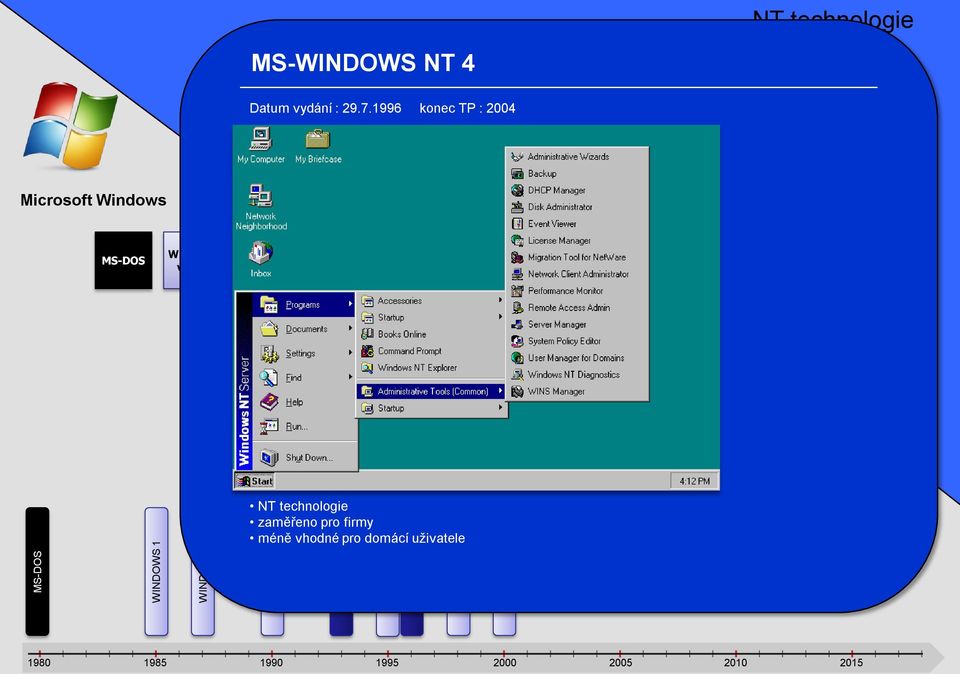
Task: Expand the Settings submenu arrow
Action: pyautogui.click(x=350, y=353)
